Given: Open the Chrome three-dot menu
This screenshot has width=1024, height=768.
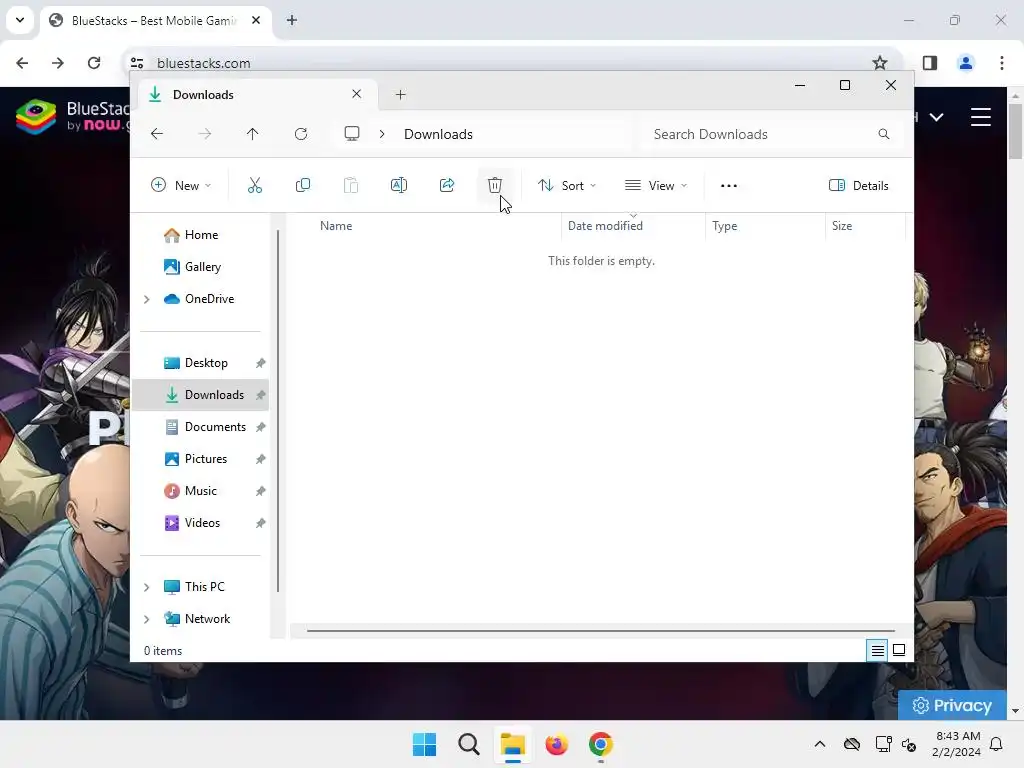Looking at the screenshot, I should [1002, 63].
